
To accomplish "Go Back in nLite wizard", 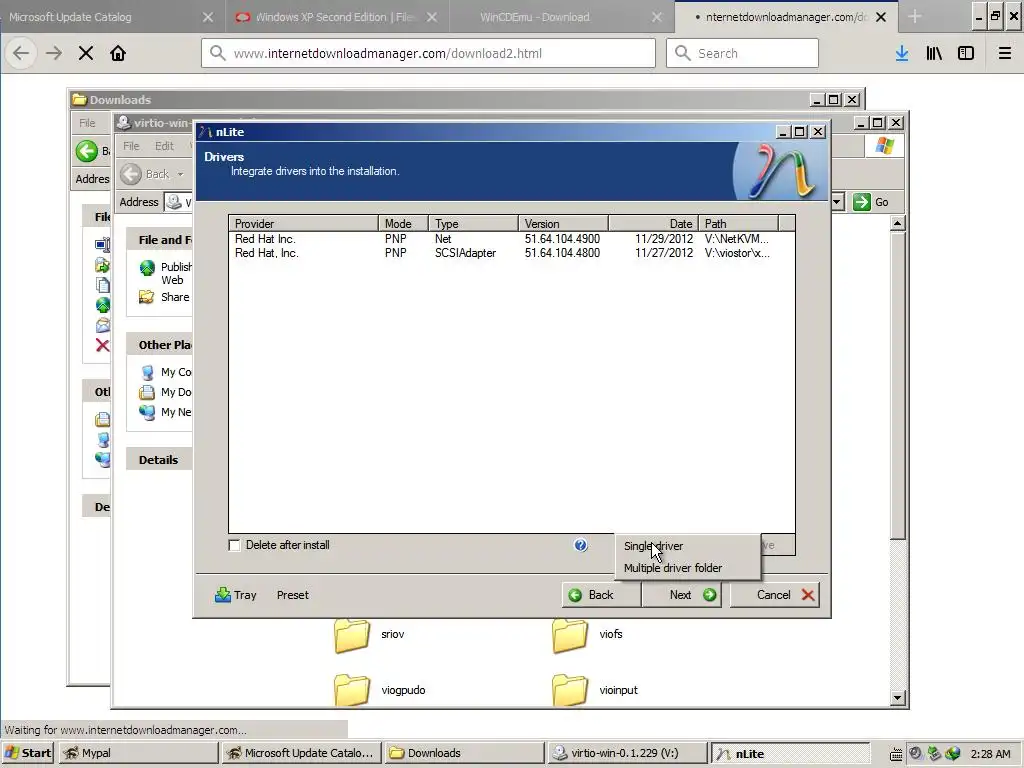I will click(x=601, y=595).
